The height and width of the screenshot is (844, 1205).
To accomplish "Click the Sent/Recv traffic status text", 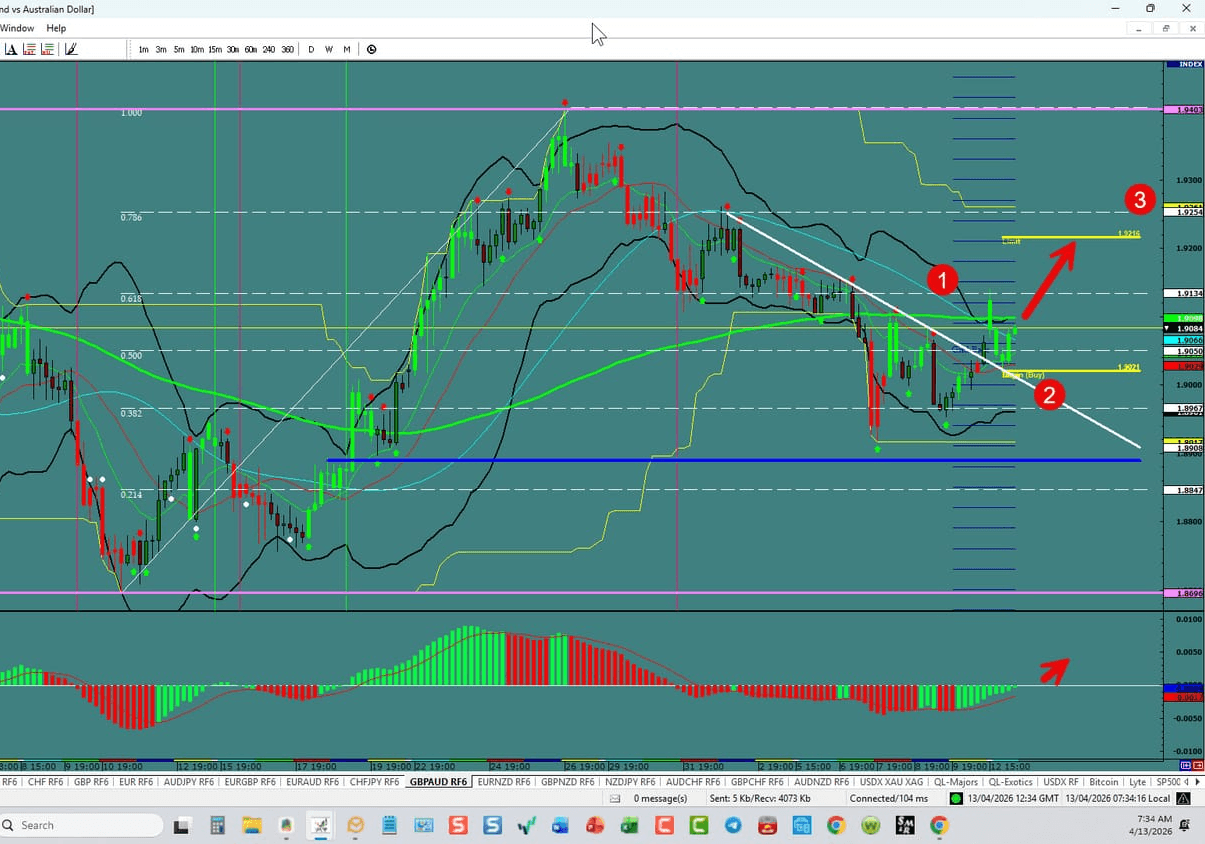I will click(760, 798).
